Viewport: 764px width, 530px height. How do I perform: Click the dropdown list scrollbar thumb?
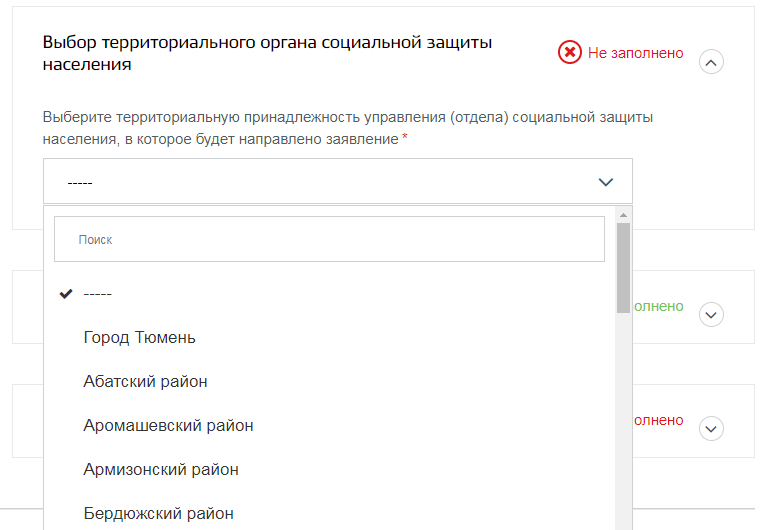point(623,268)
